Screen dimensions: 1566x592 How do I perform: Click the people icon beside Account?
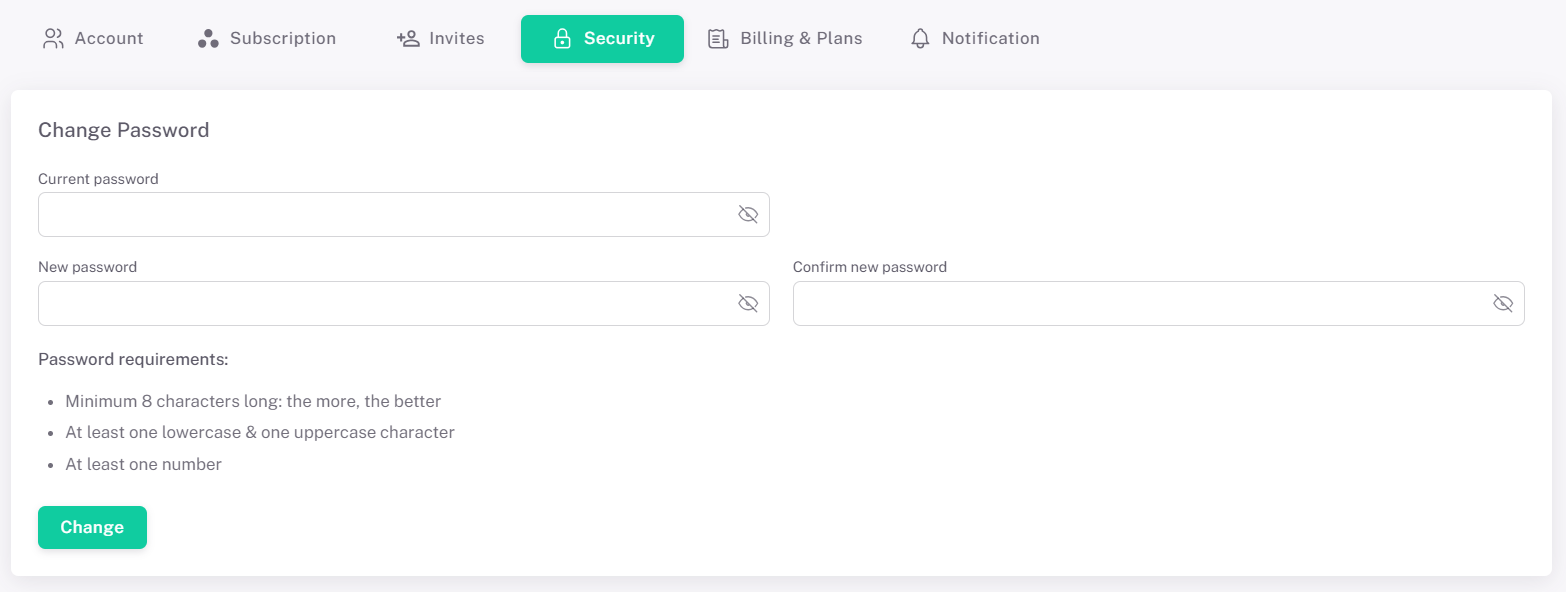[53, 39]
